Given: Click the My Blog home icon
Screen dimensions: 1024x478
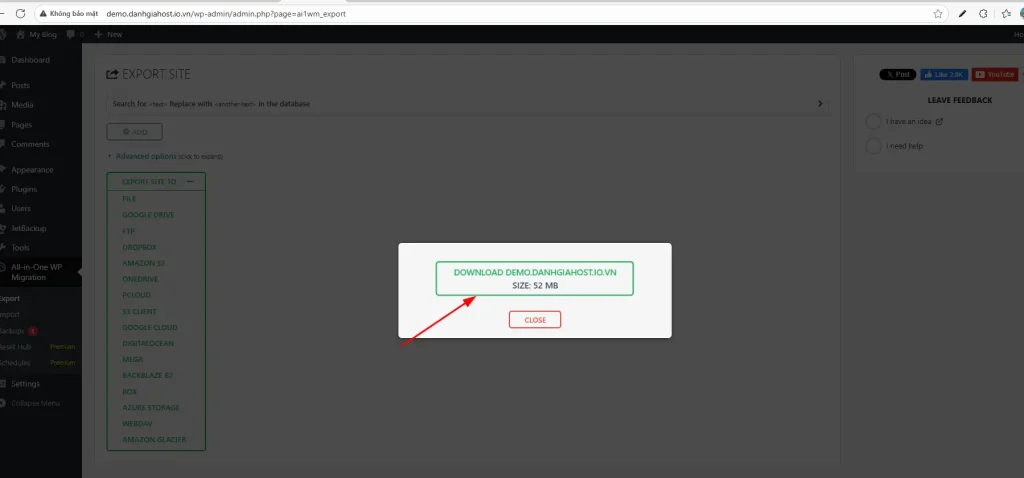Looking at the screenshot, I should (x=20, y=35).
